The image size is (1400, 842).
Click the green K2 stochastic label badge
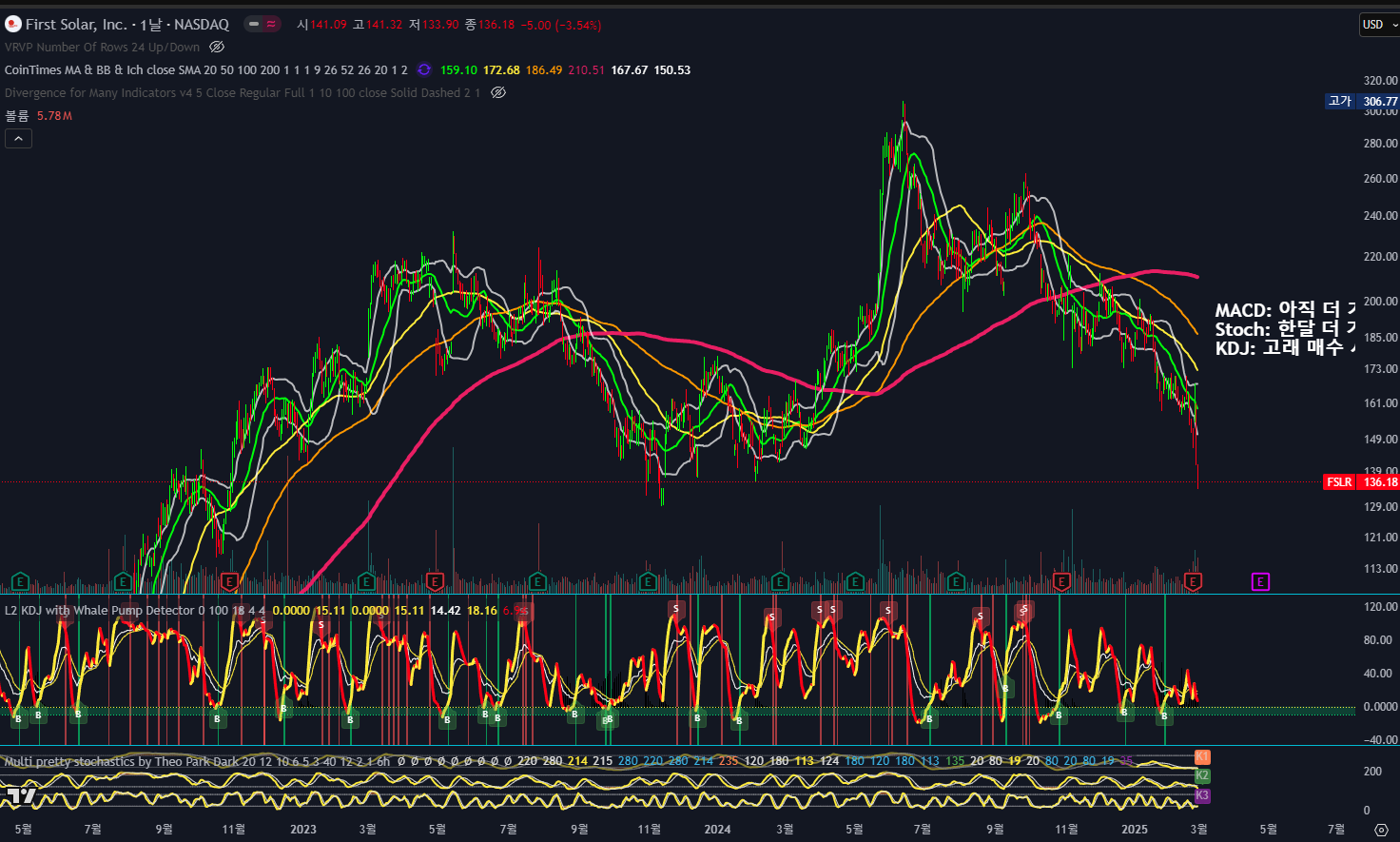pyautogui.click(x=1202, y=776)
